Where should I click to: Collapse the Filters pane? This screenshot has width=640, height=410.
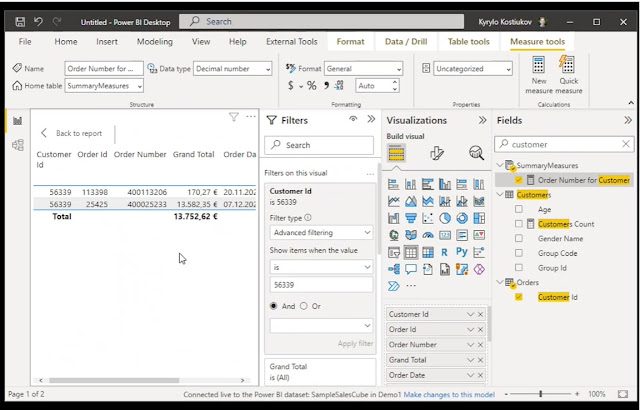point(371,120)
